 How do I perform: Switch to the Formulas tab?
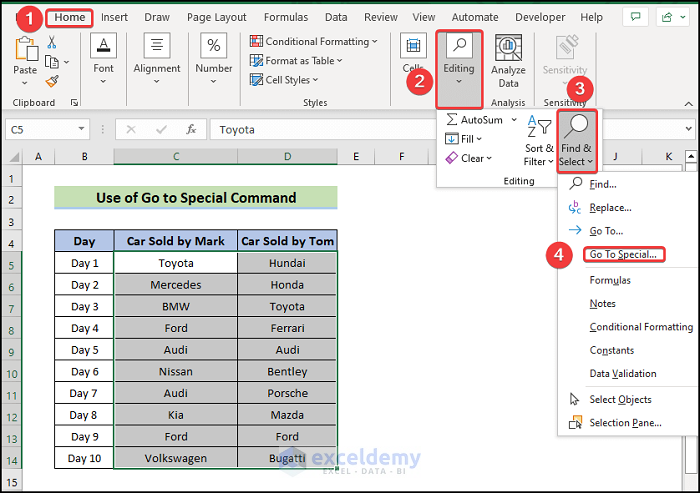[286, 17]
